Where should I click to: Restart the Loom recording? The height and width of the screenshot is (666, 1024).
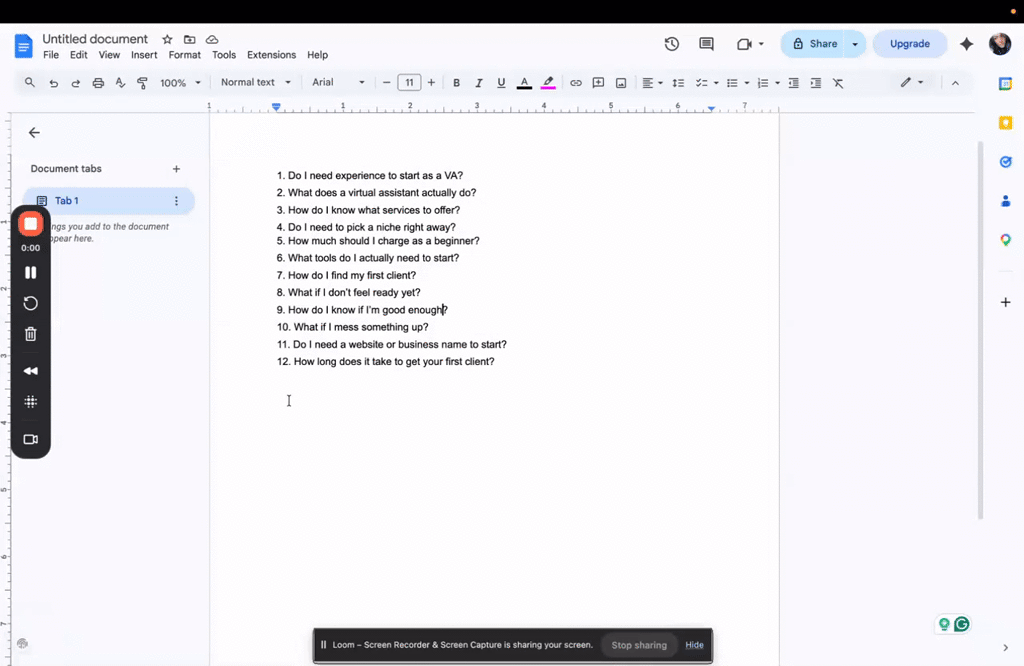(x=30, y=303)
